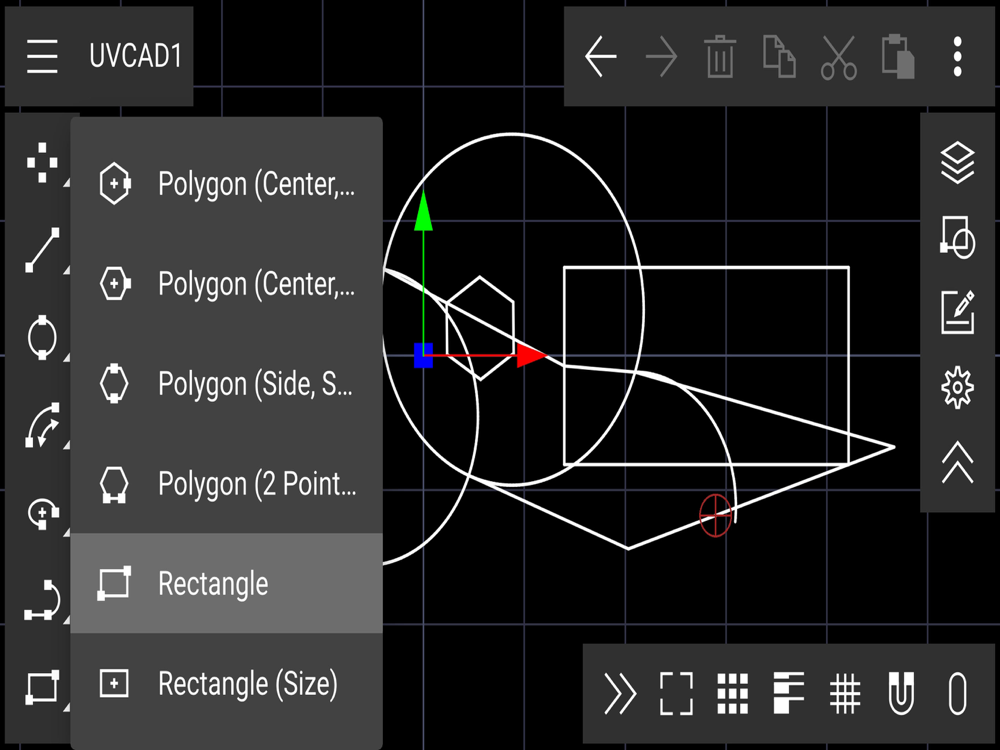Click the red snap marker on canvas
The height and width of the screenshot is (750, 1000).
[715, 515]
